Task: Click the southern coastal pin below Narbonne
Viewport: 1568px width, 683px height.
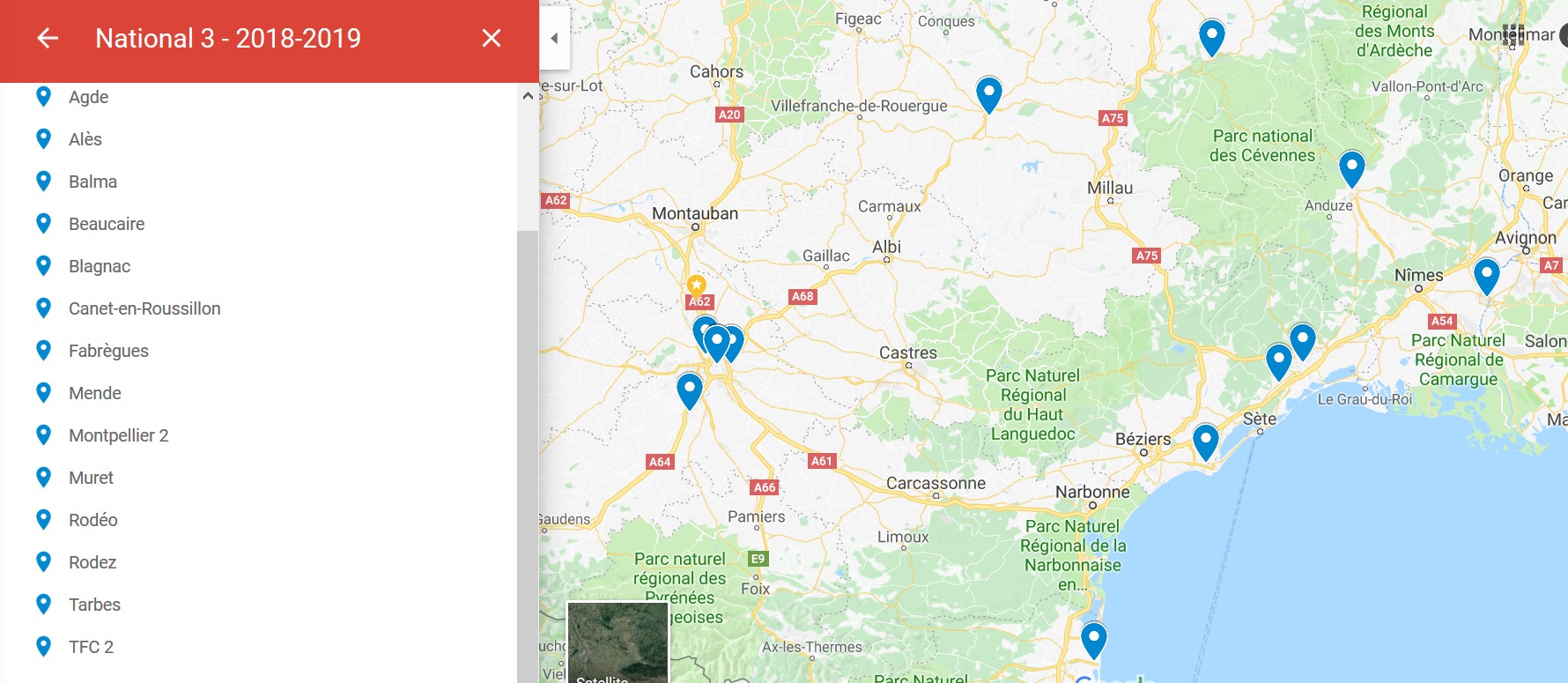Action: click(1094, 640)
